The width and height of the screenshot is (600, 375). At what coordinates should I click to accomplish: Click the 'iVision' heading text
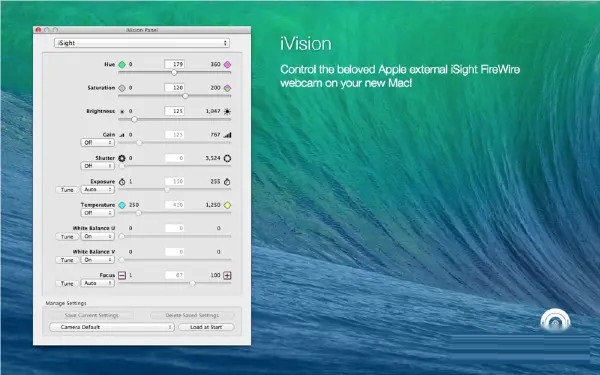[x=306, y=44]
